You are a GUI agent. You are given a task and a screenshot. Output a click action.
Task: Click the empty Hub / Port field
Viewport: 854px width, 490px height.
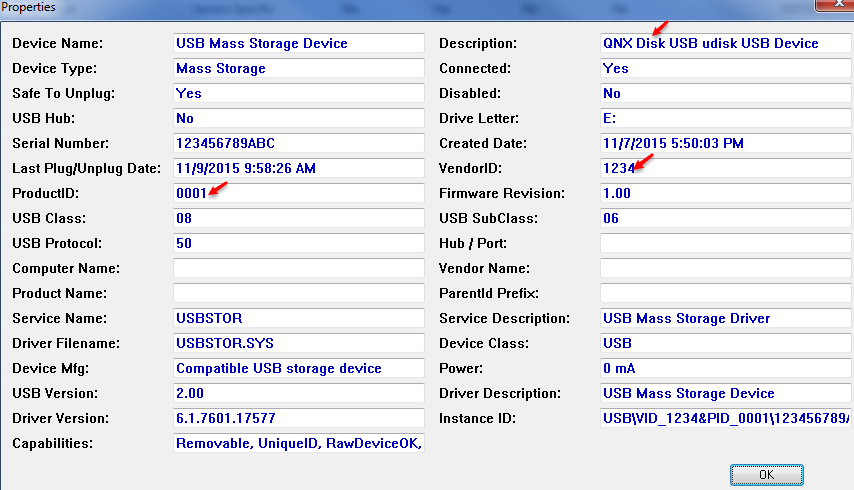point(725,244)
